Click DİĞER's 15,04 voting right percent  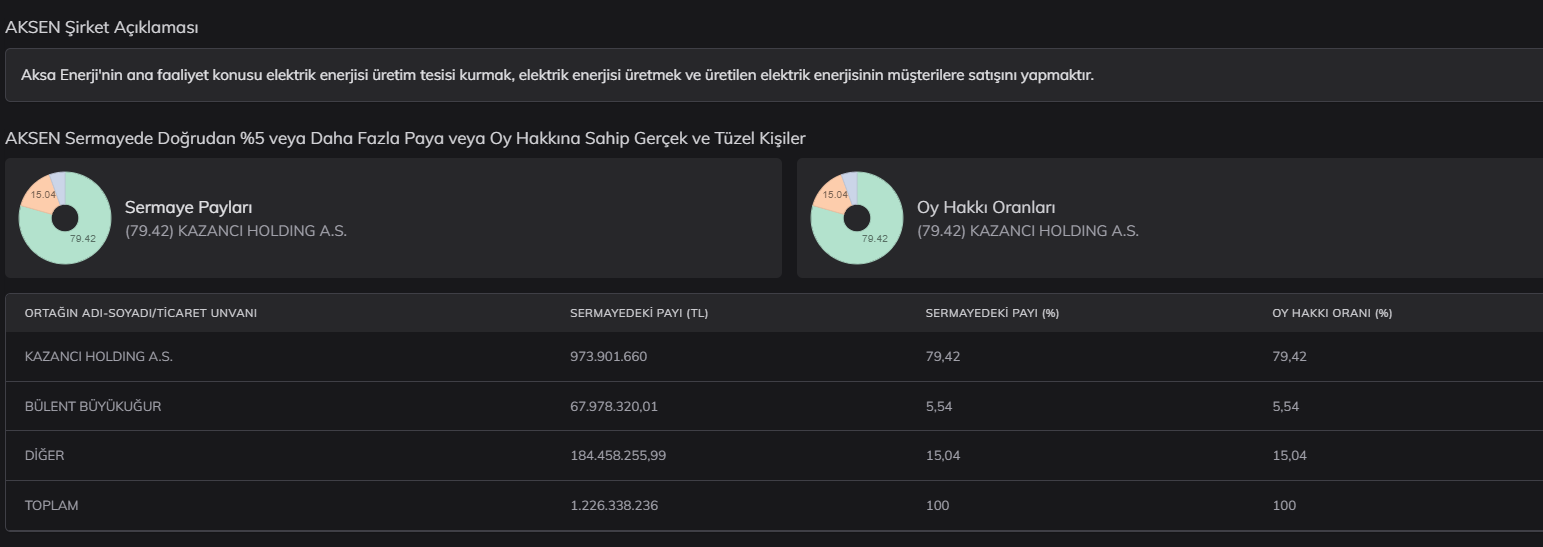click(x=1289, y=456)
